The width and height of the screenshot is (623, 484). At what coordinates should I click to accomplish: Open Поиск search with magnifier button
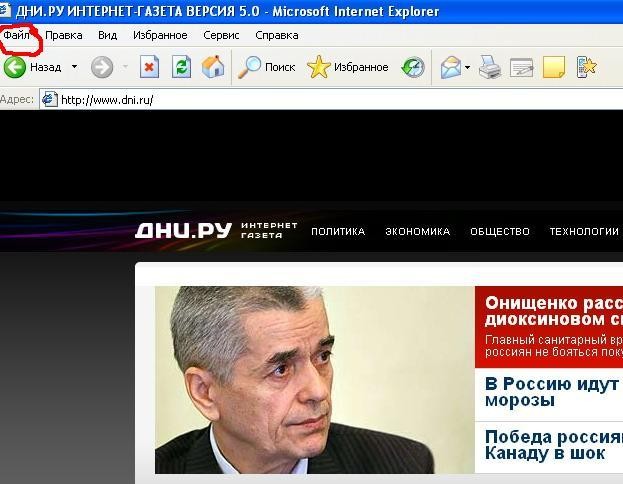(267, 67)
